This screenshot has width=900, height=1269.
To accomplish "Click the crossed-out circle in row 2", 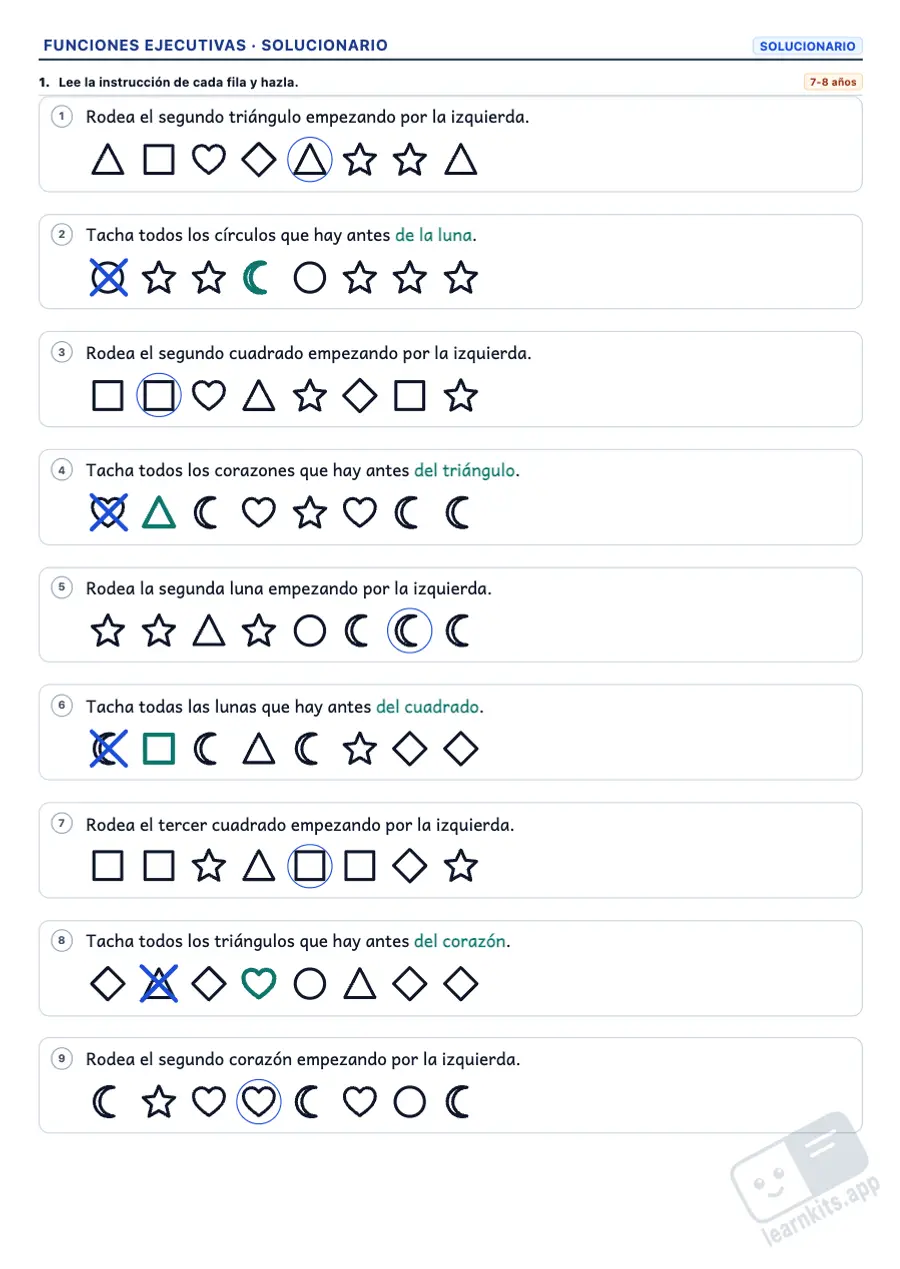I will 109,278.
